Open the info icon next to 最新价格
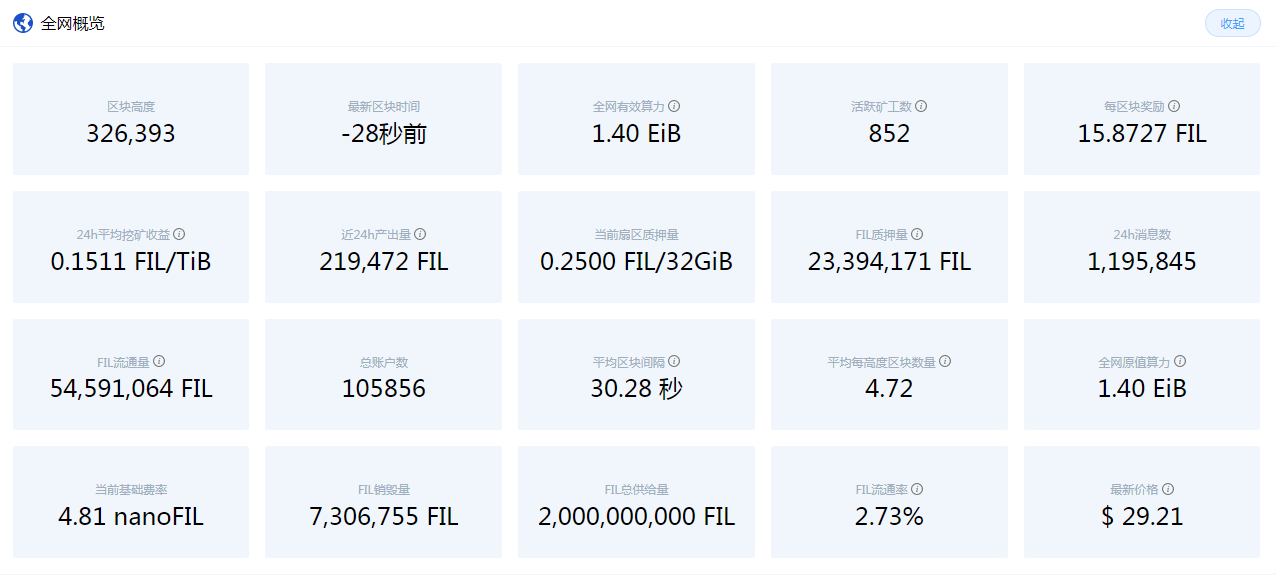Viewport: 1276px width, 575px height. click(1168, 489)
